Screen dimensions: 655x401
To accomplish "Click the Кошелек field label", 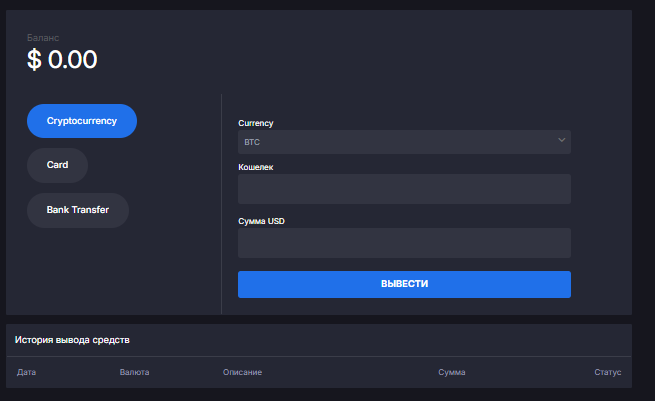I will click(256, 167).
